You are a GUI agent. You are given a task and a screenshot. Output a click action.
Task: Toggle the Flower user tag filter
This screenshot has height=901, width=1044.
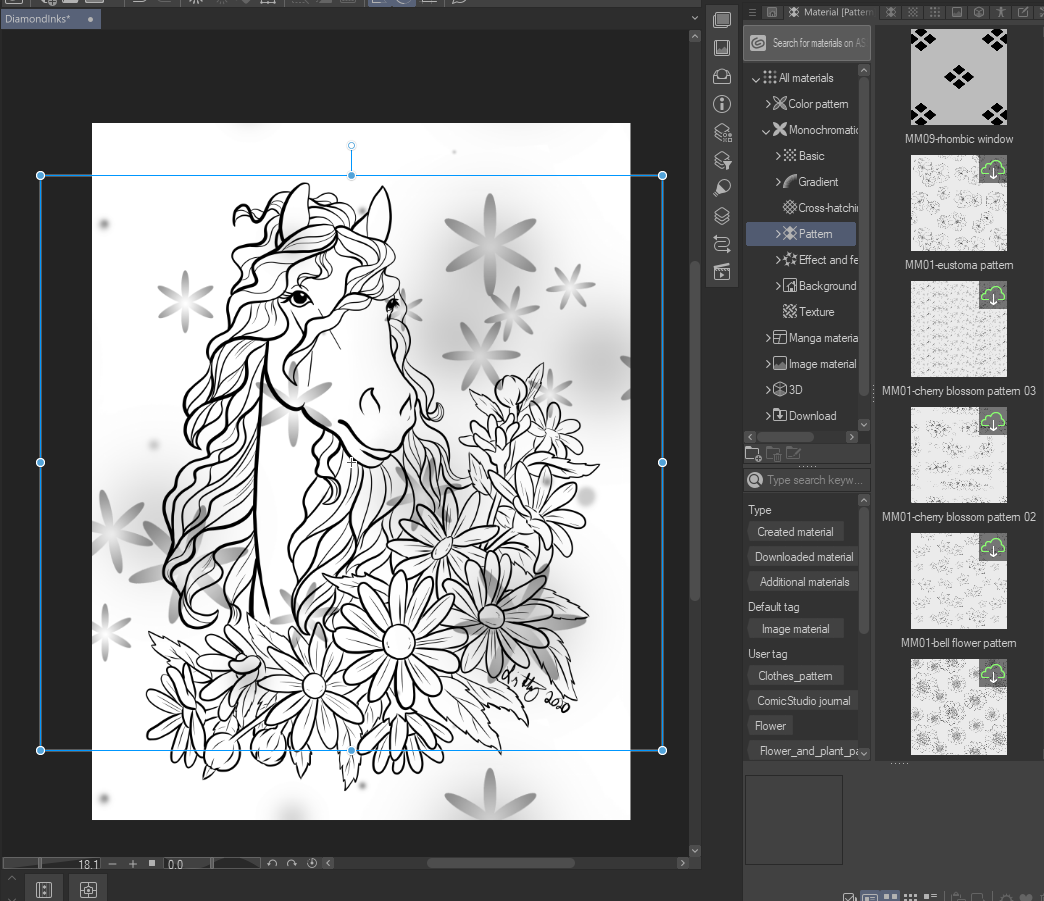770,726
